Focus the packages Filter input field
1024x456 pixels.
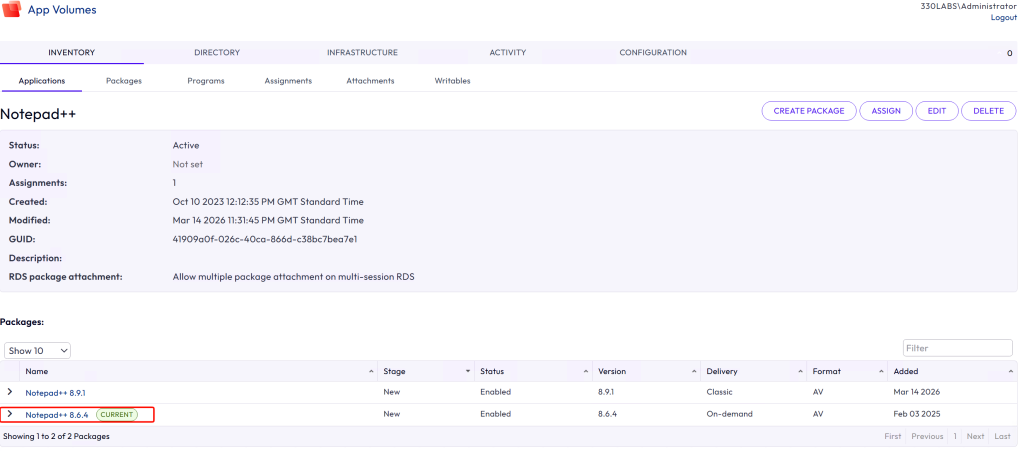pos(958,348)
